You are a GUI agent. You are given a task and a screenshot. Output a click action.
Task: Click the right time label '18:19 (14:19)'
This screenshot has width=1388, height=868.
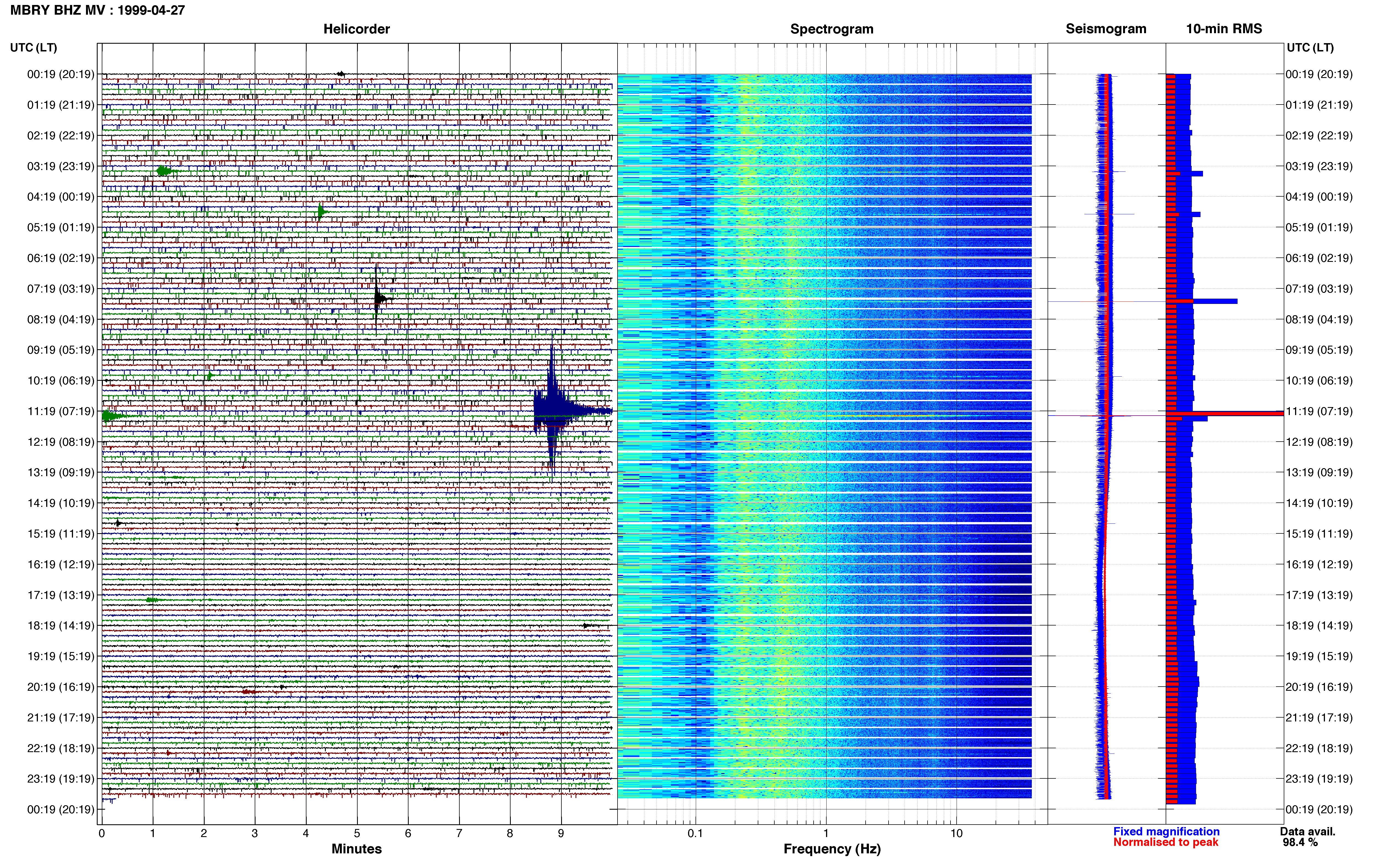pos(1319,626)
